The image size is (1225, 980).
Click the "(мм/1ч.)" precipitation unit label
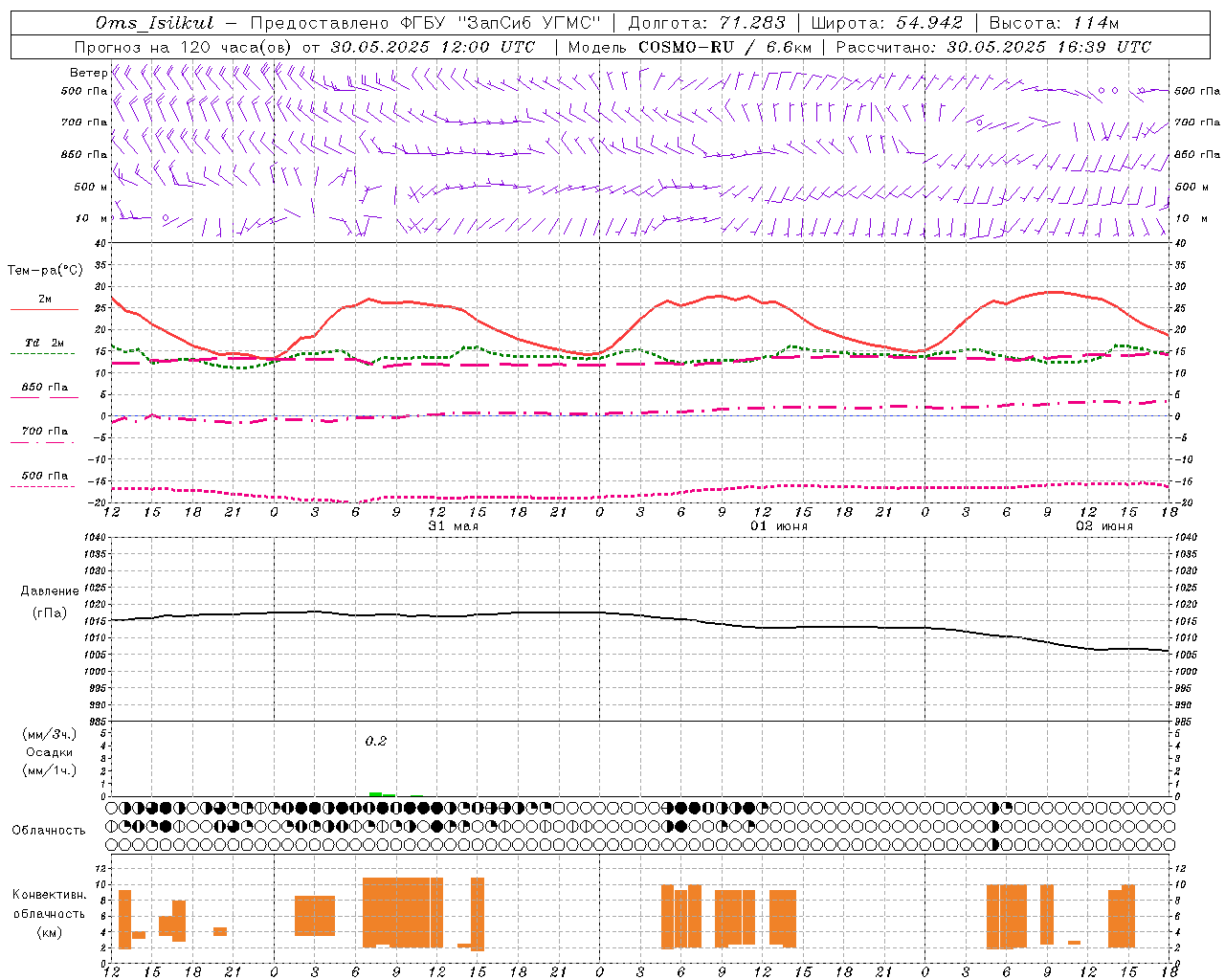(x=50, y=770)
